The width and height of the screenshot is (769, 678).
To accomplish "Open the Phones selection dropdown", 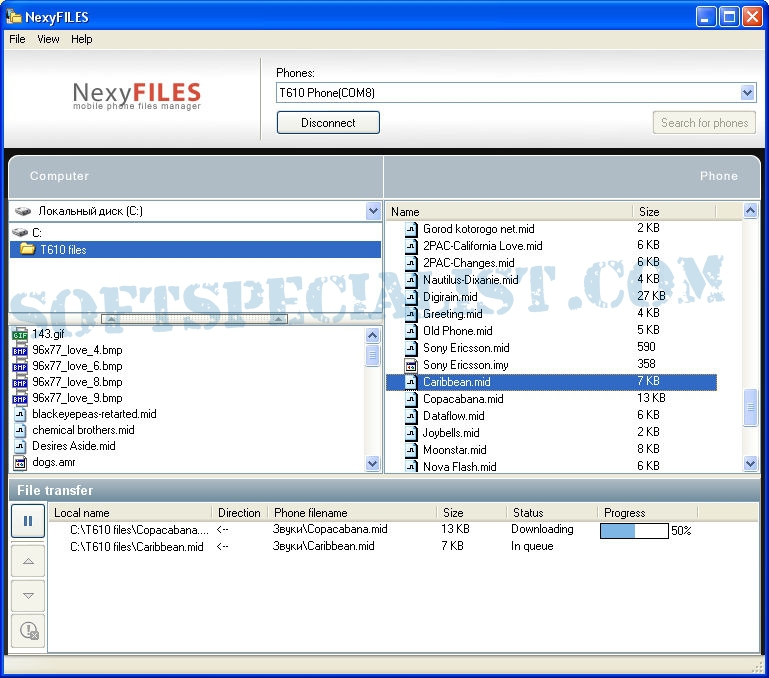I will click(x=747, y=93).
